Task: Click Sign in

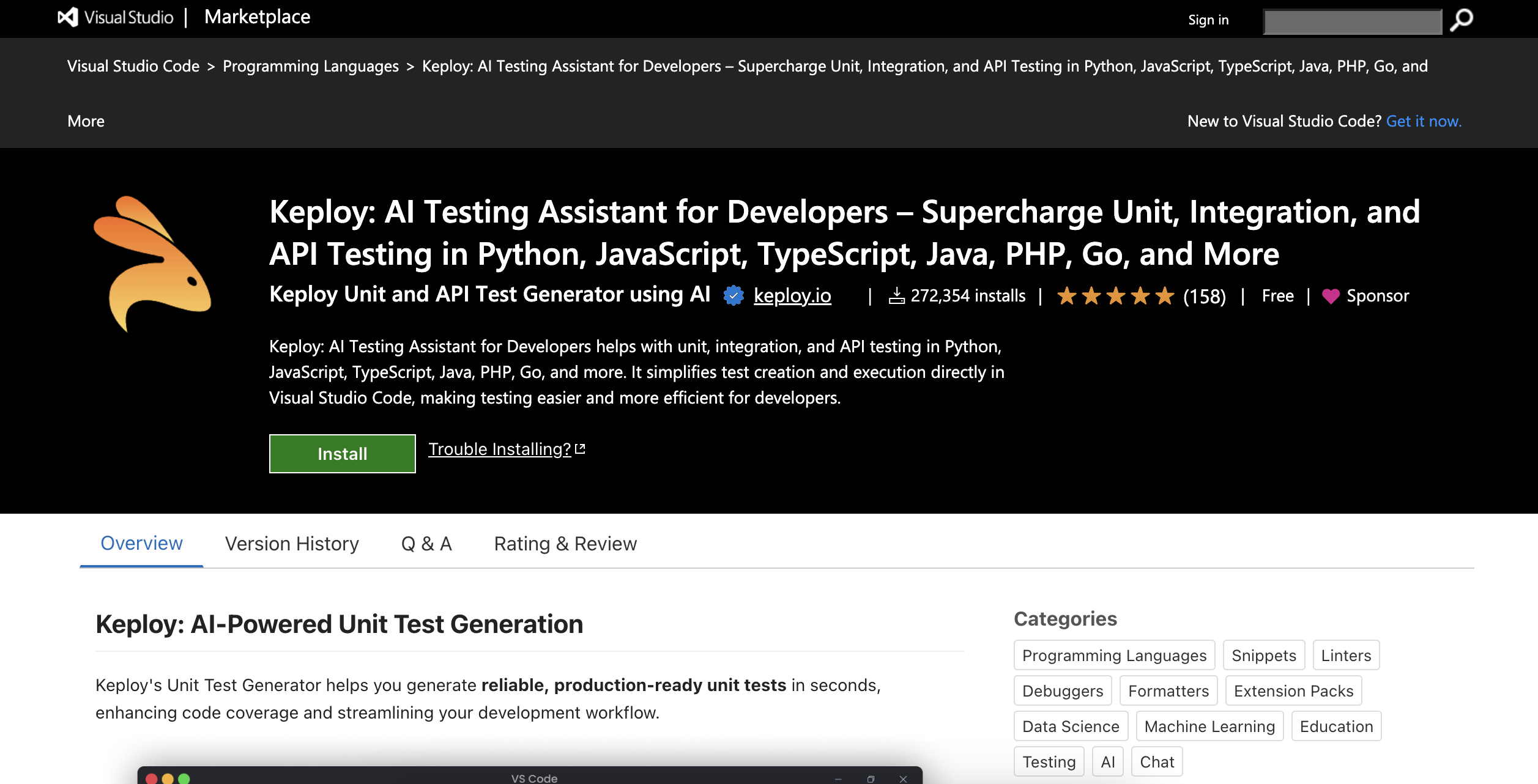Action: pyautogui.click(x=1208, y=20)
